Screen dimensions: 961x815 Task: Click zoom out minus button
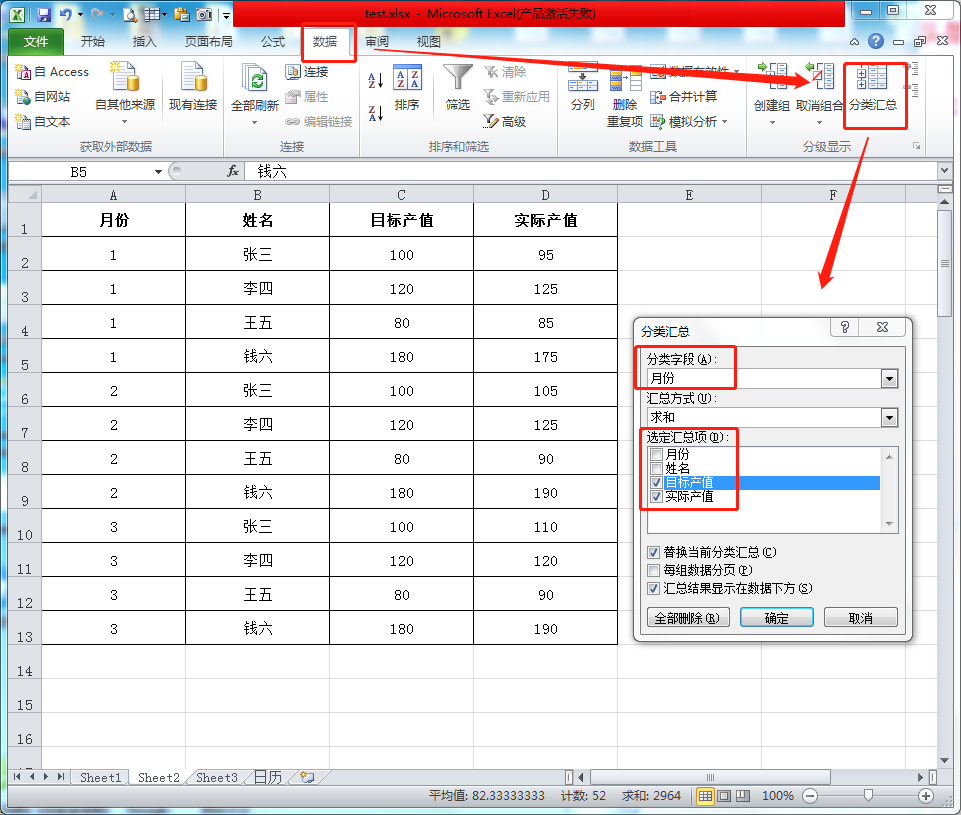tap(810, 796)
